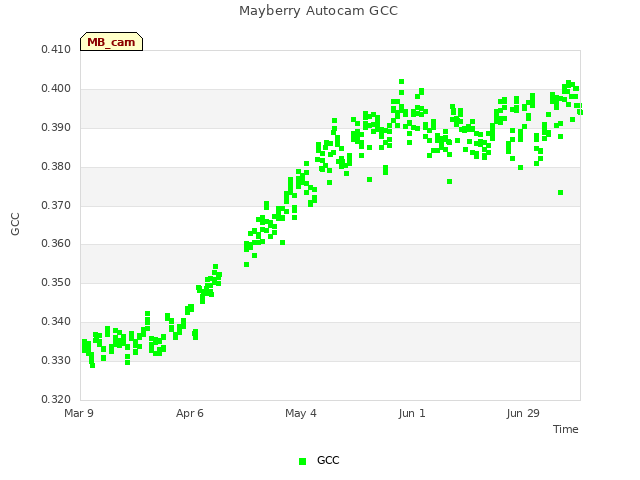The width and height of the screenshot is (640, 480).
Task: Click the 0.410 y-axis value
Action: point(56,49)
